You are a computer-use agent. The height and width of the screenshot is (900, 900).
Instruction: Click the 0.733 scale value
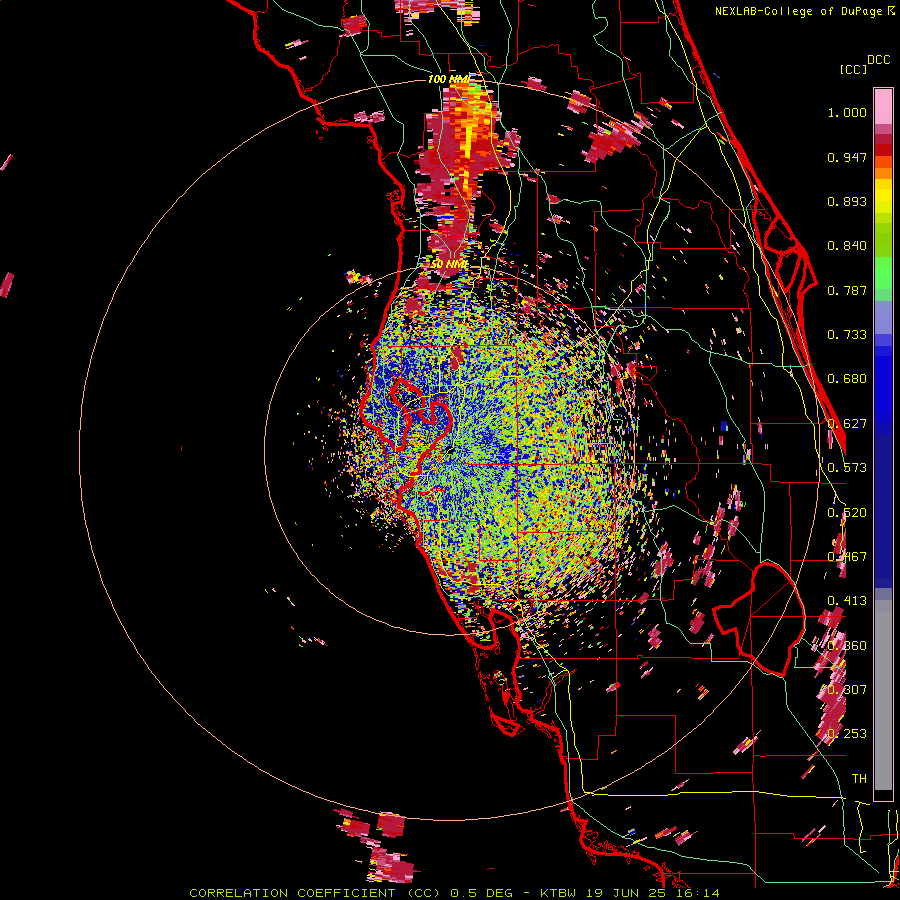coord(847,335)
